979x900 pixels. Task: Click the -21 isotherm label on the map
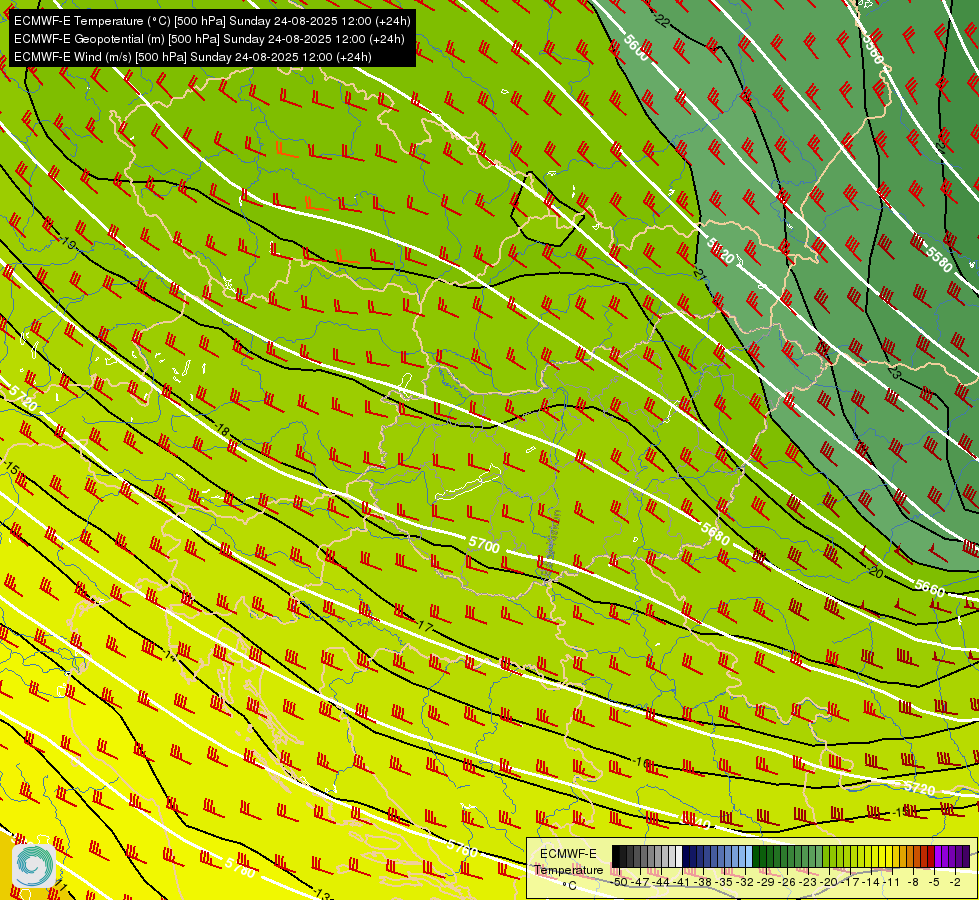[x=699, y=274]
